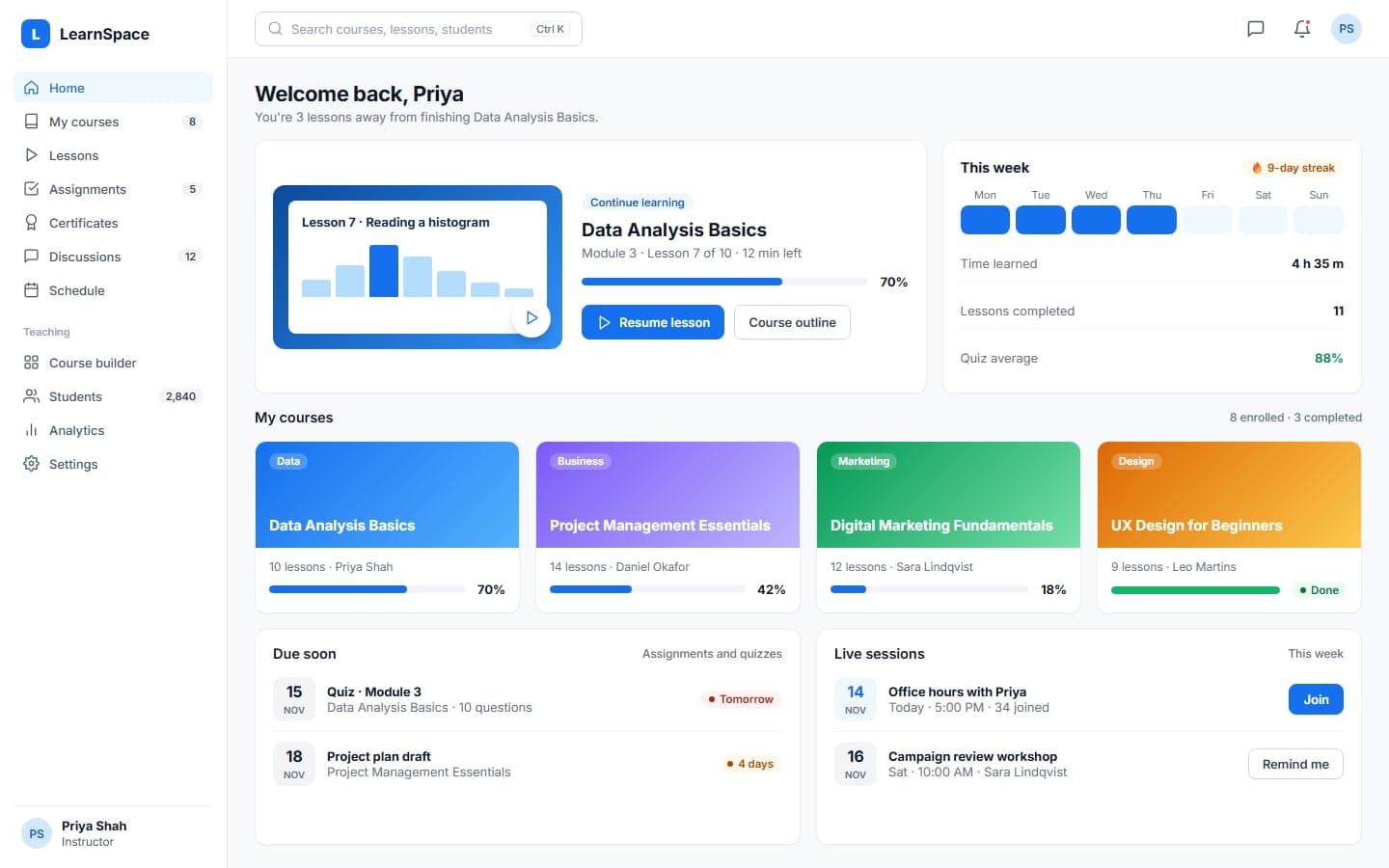Open the notifications bell
The height and width of the screenshot is (868, 1389).
[x=1302, y=29]
